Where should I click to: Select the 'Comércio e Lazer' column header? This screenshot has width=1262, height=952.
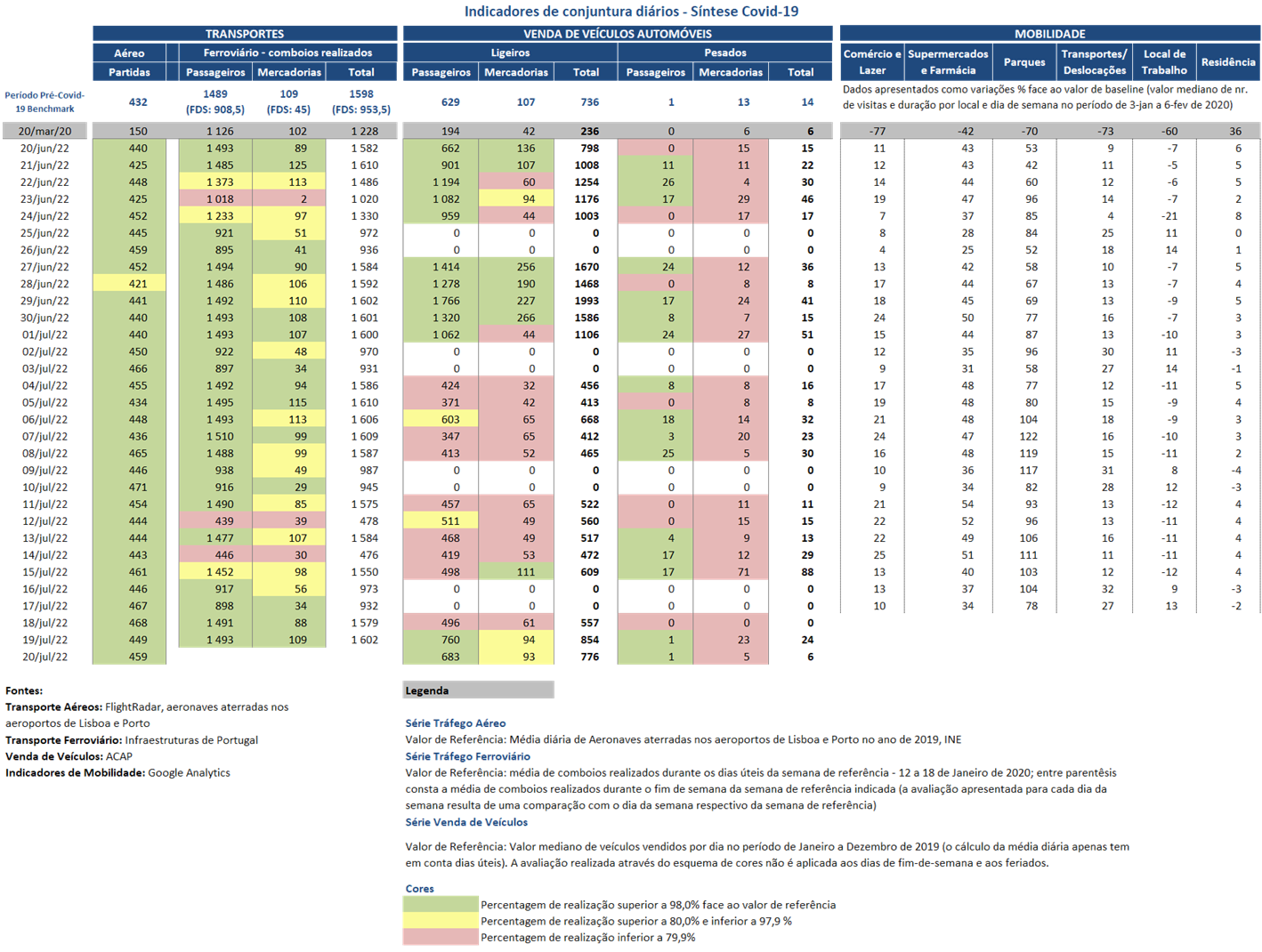(872, 62)
